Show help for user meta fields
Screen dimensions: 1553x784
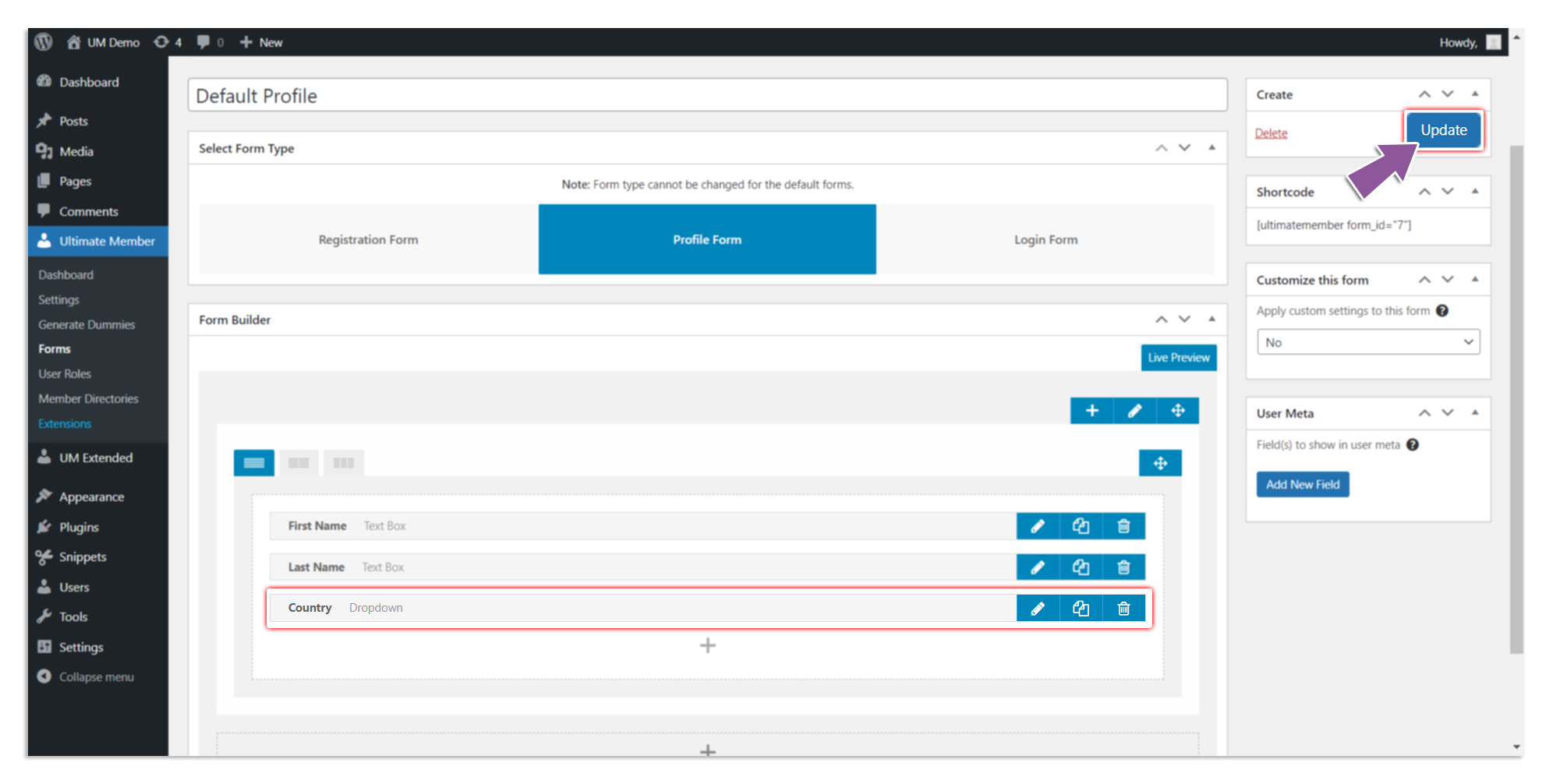pyautogui.click(x=1412, y=444)
